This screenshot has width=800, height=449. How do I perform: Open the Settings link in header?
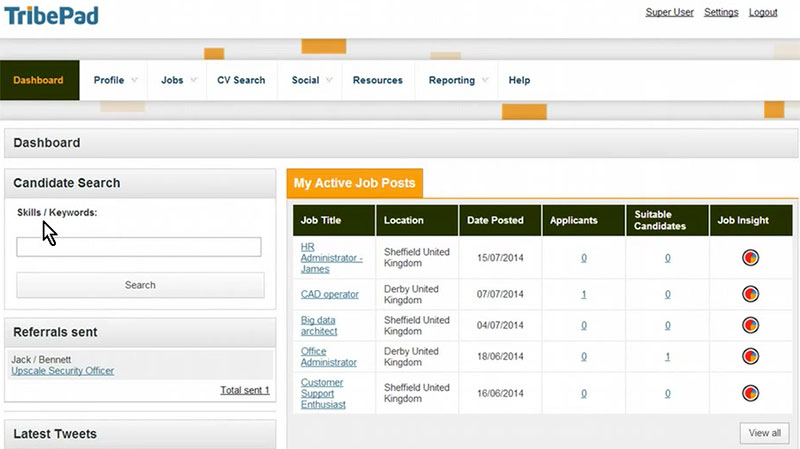click(721, 12)
